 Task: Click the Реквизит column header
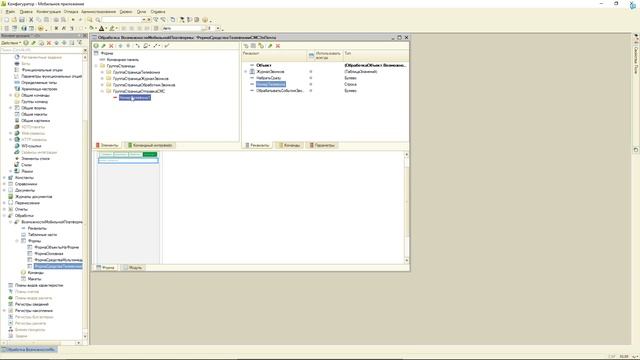273,55
